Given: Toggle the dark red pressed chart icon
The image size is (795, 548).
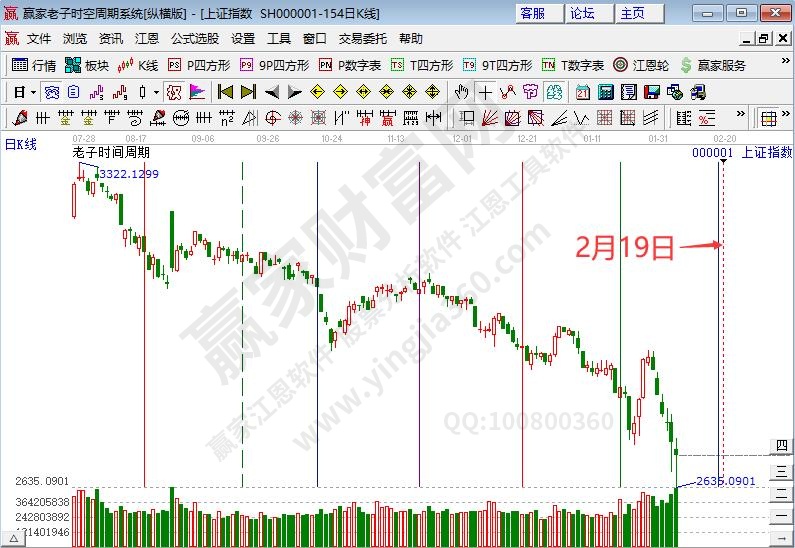Looking at the screenshot, I should (174, 92).
